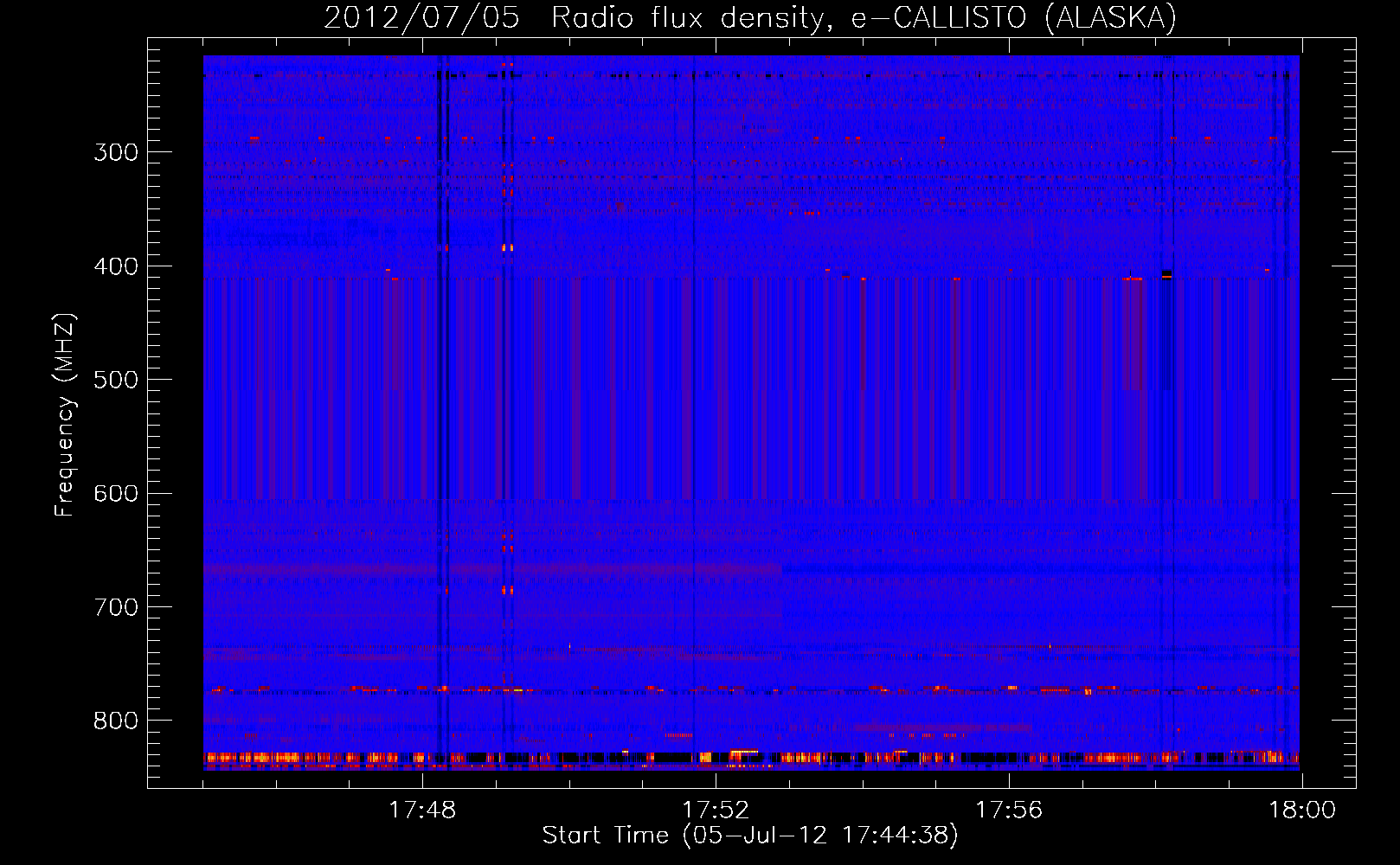
Task: Click the 800 frequency tick label
Action: (116, 721)
